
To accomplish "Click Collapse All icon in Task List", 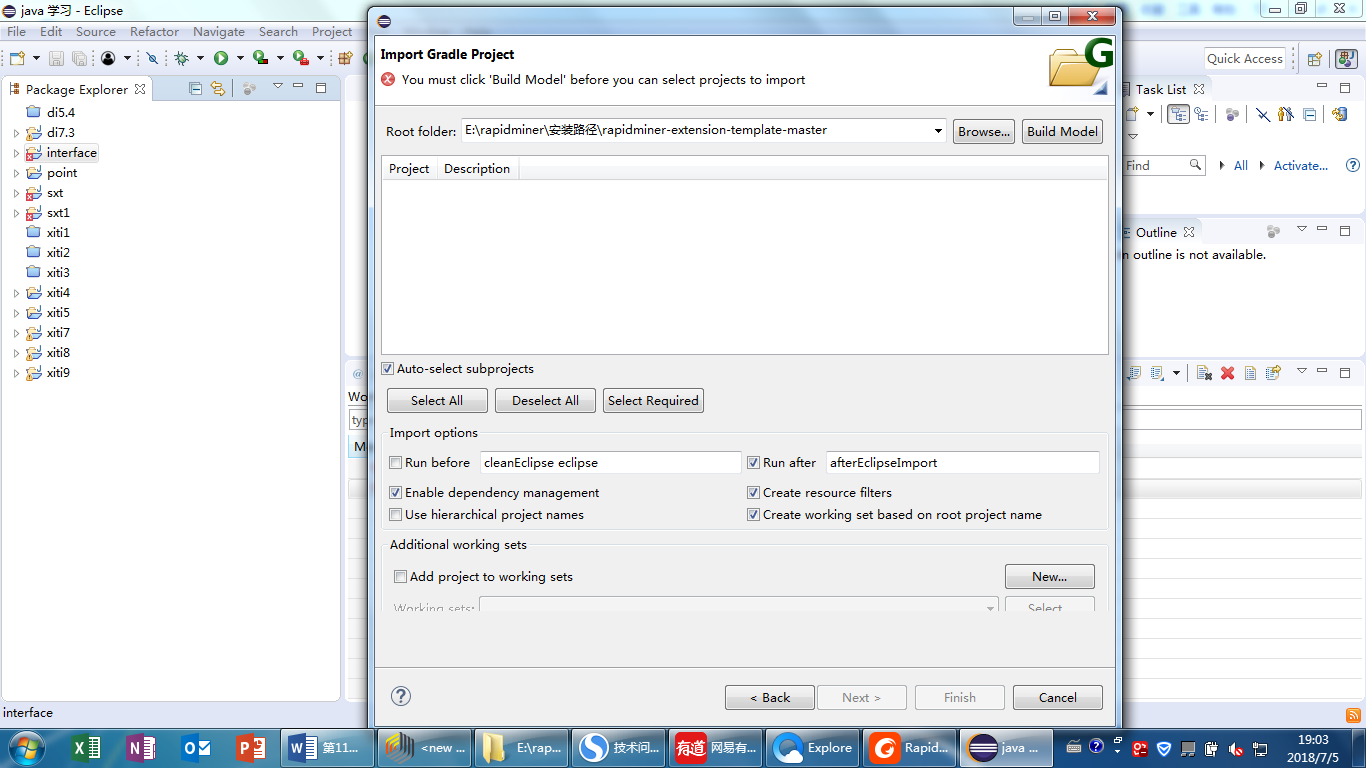I will click(1310, 115).
